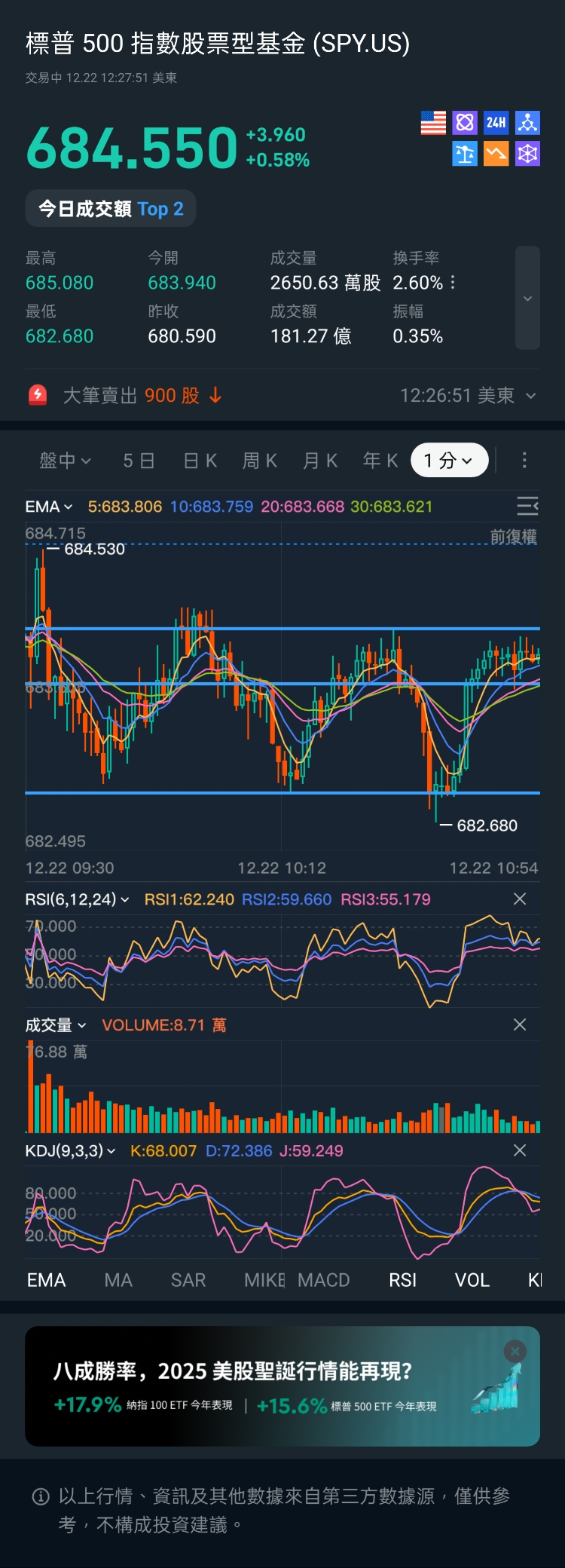This screenshot has width=565, height=1568.
Task: Tap the 24H trading badge icon
Action: click(496, 123)
